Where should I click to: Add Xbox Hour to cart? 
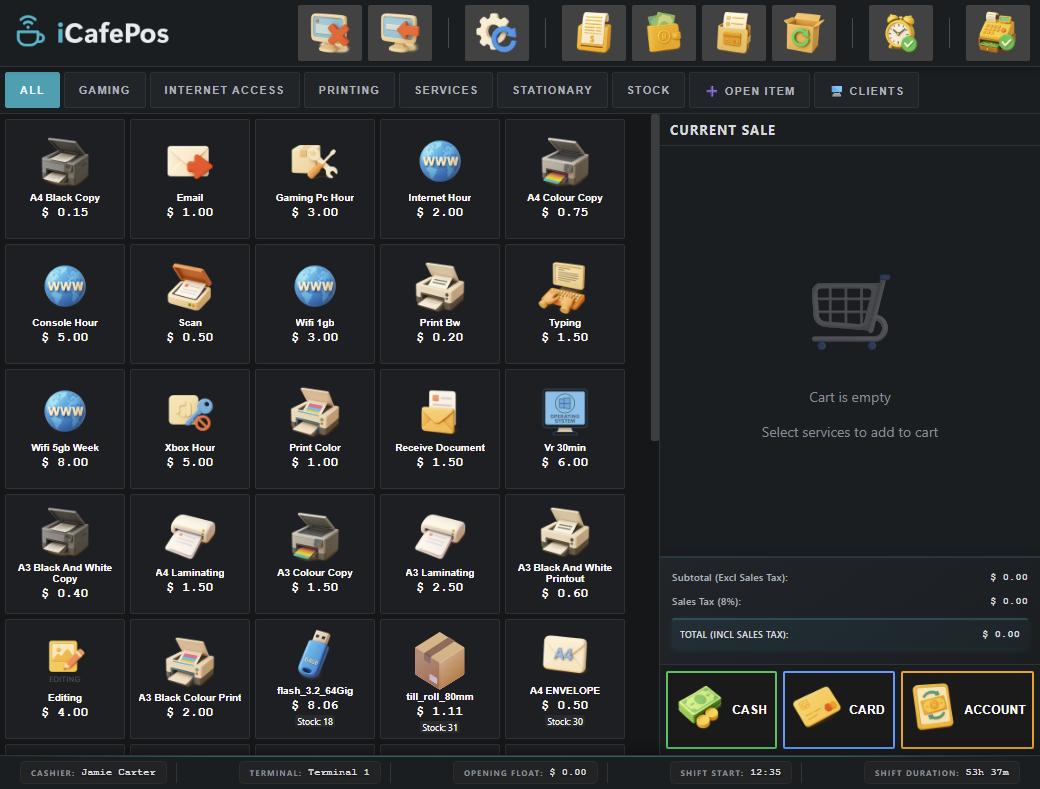tap(190, 429)
